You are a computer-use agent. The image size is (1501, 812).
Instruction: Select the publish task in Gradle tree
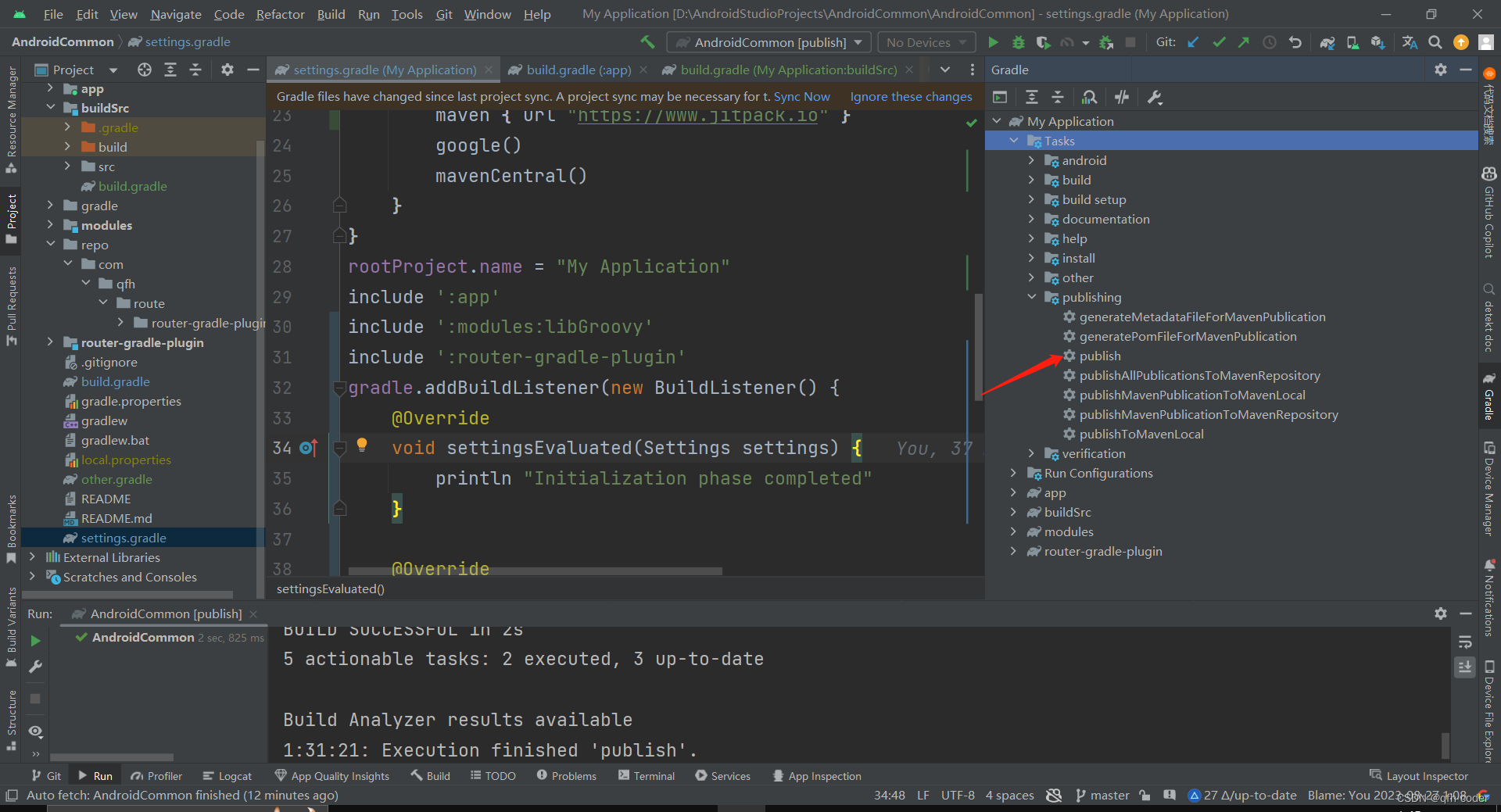click(1100, 356)
